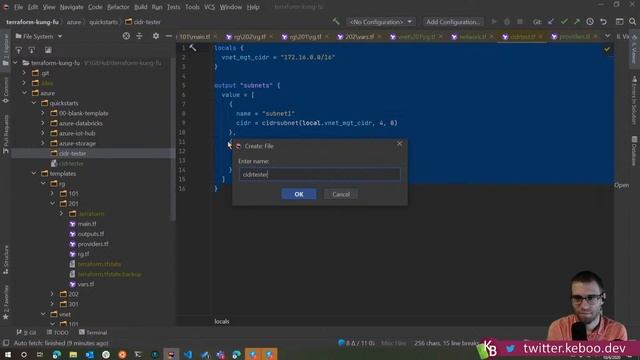Screen dimensions: 640x360
Task: Close the Create File dialog with X
Action: click(x=400, y=143)
